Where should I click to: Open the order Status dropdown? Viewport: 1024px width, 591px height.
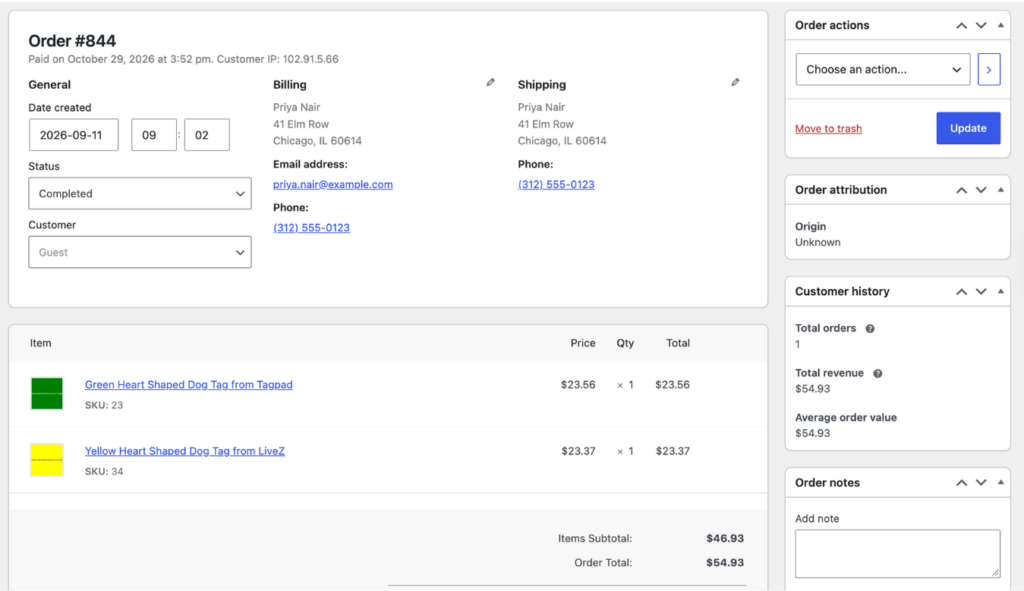click(x=140, y=193)
